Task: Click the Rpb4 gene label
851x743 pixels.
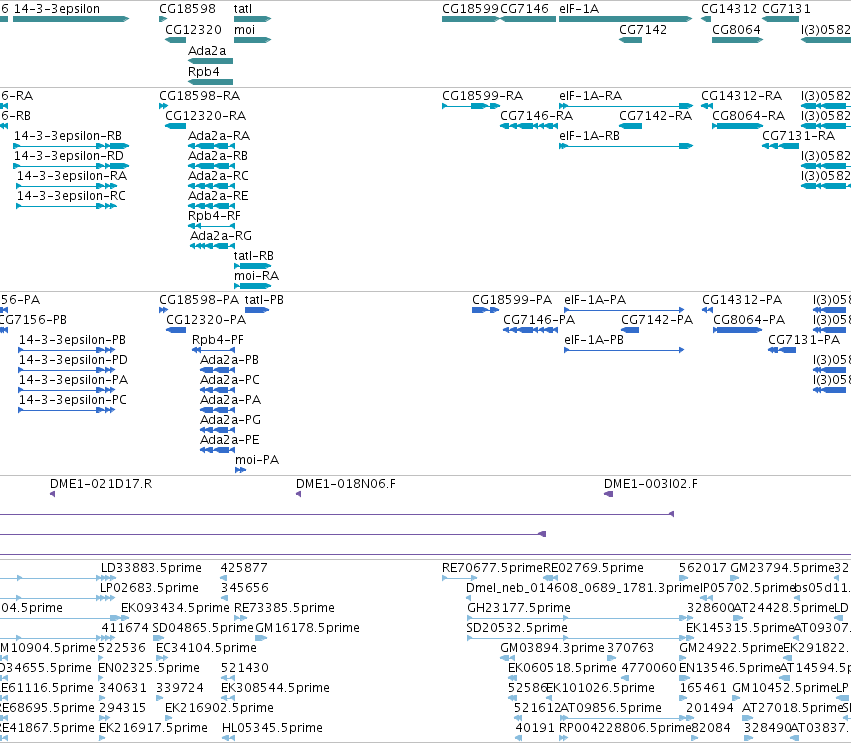Action: tap(204, 71)
